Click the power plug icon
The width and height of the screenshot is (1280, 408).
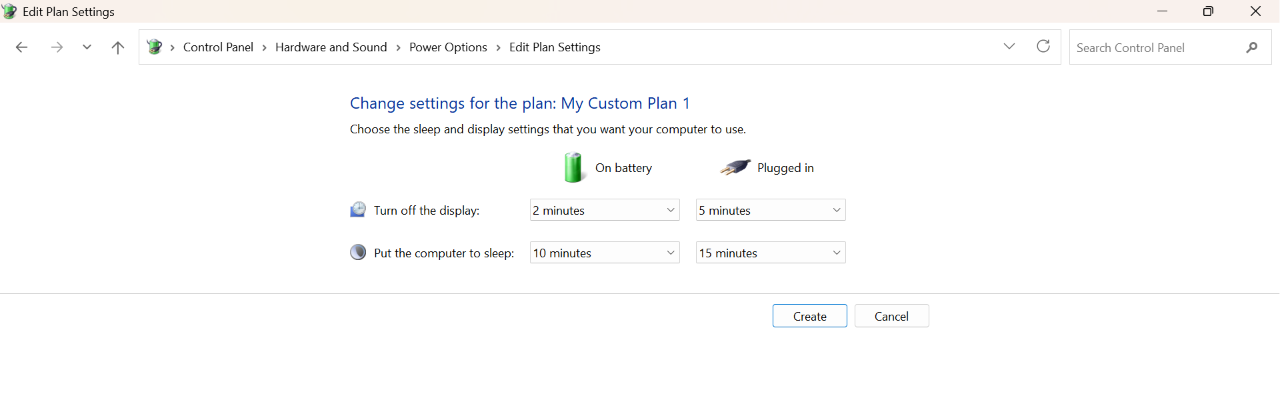pos(735,168)
